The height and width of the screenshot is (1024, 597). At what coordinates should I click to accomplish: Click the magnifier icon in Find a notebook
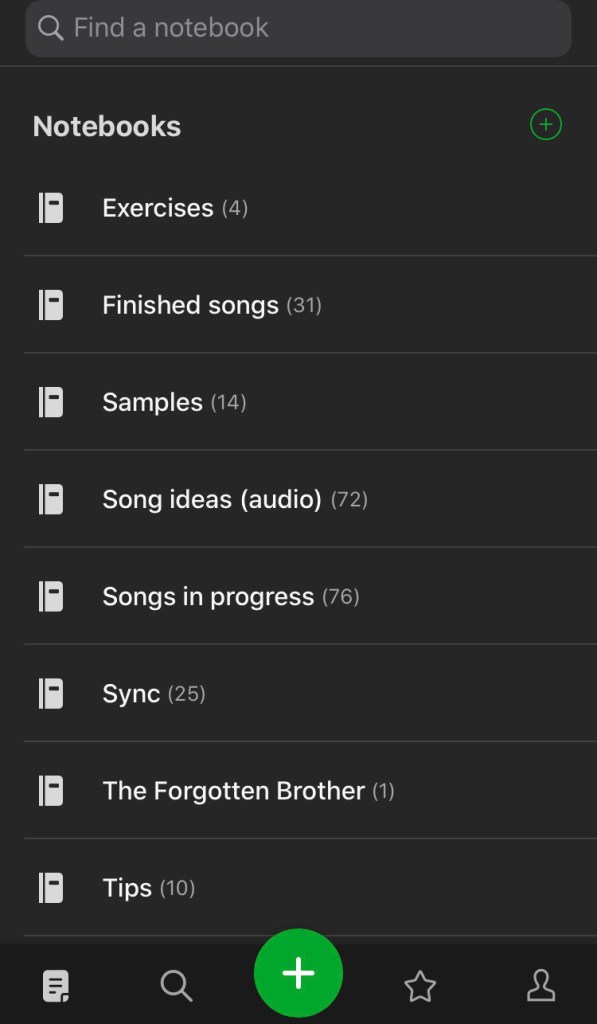tap(50, 27)
